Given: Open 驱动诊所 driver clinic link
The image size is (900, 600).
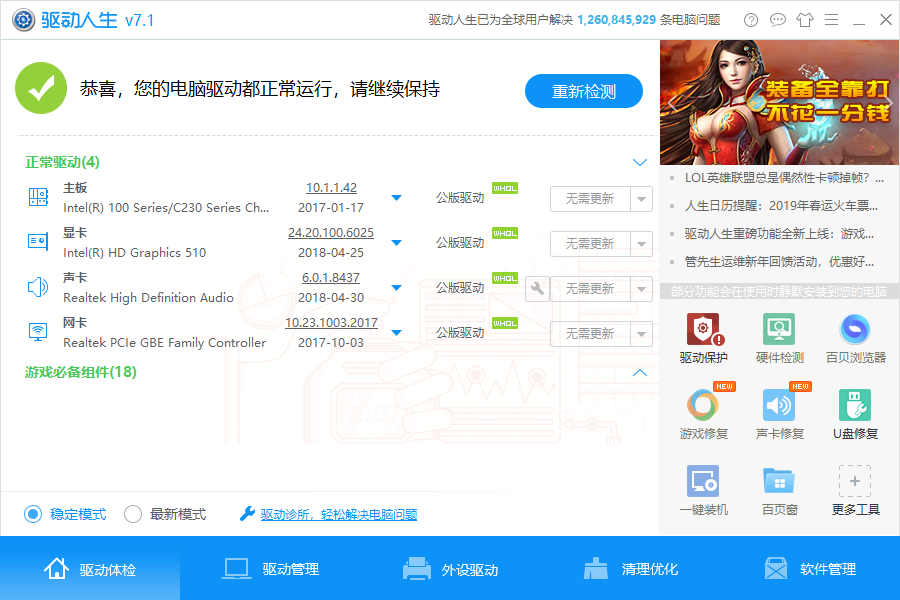Looking at the screenshot, I should 338,515.
